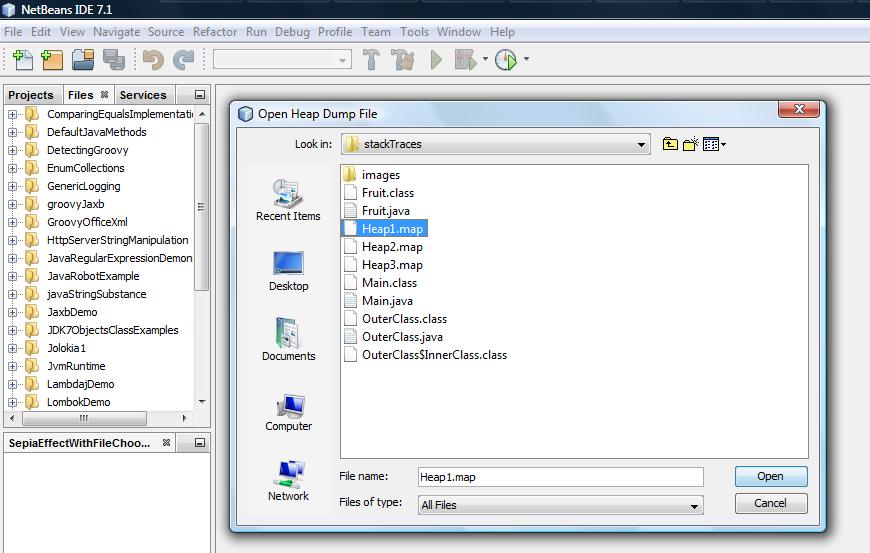Select OuterClass.class file
The width and height of the screenshot is (870, 553).
coord(395,319)
